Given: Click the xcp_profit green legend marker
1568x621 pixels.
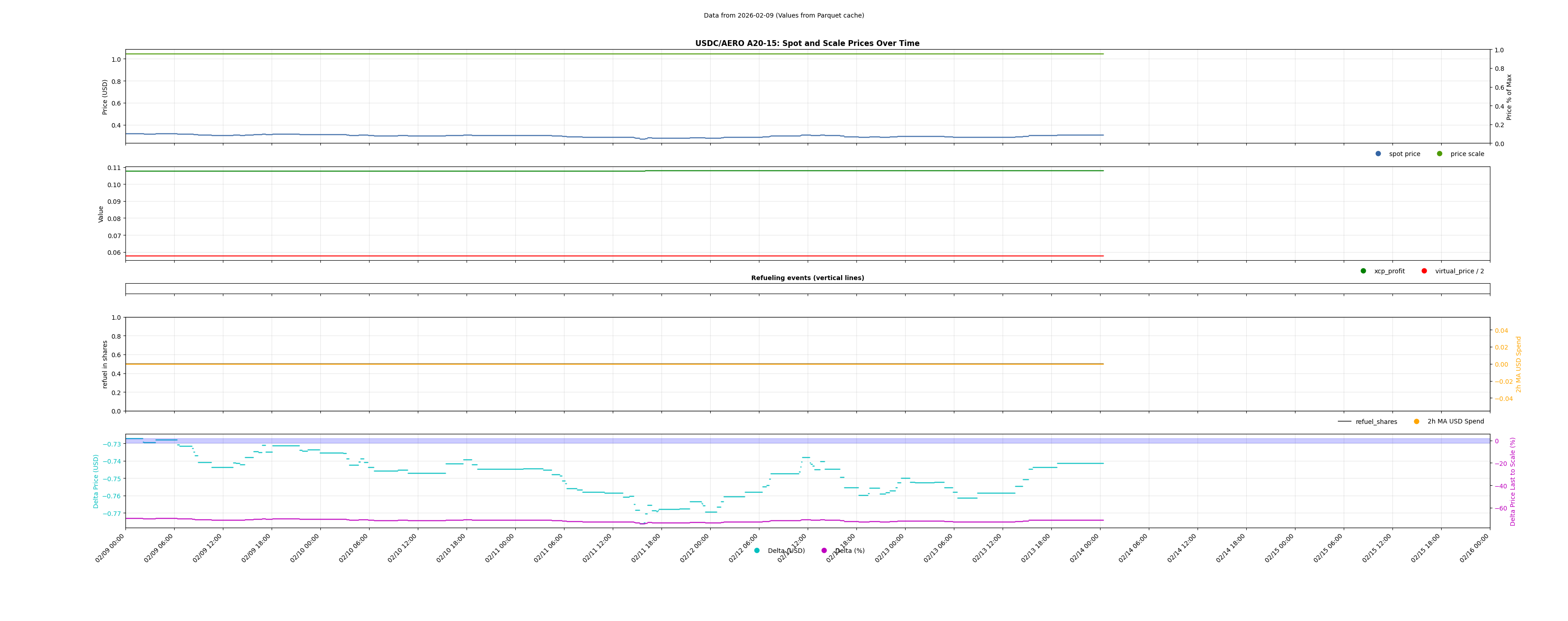Looking at the screenshot, I should [1364, 271].
